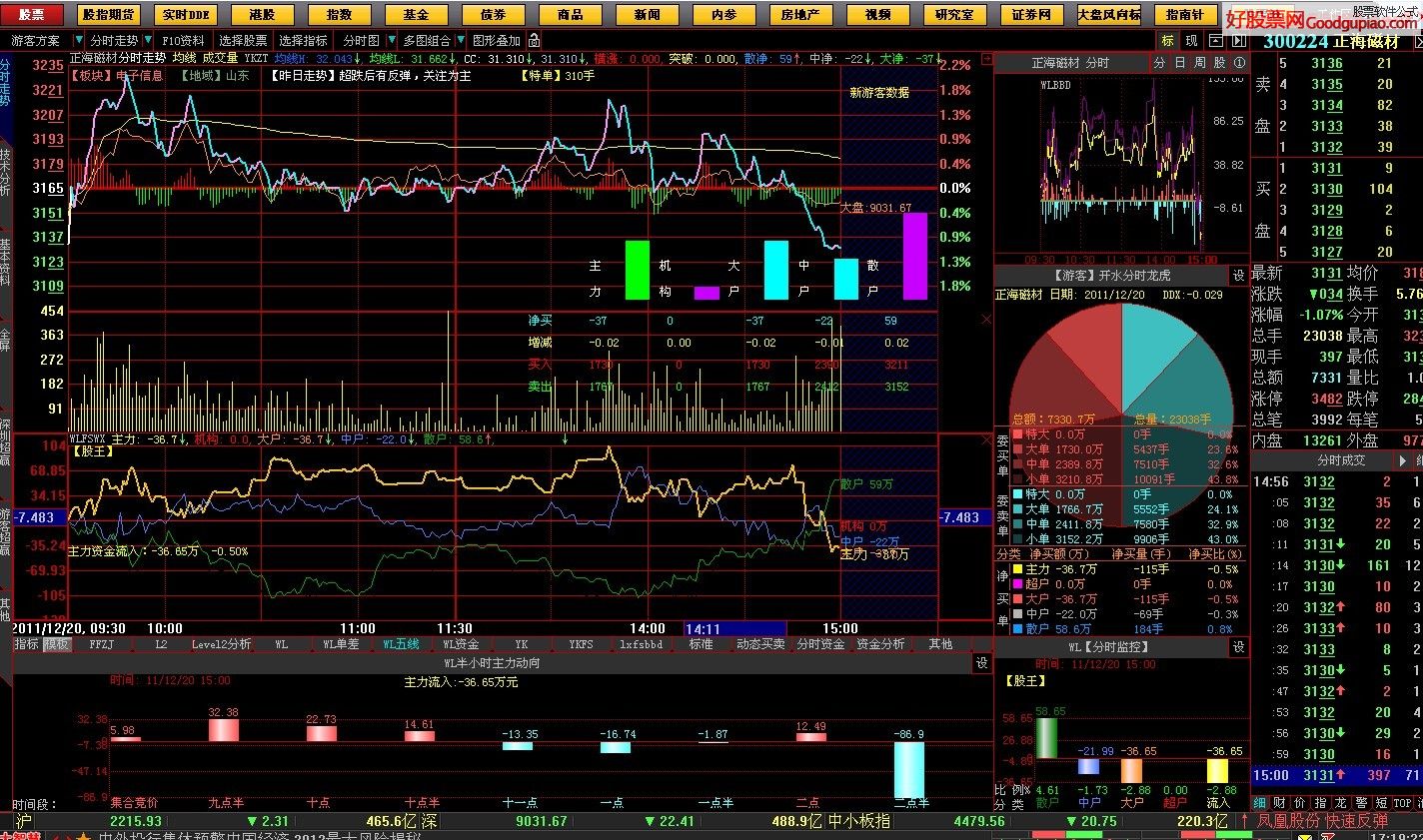
Task: Open the 指南针 top tab
Action: click(1185, 15)
